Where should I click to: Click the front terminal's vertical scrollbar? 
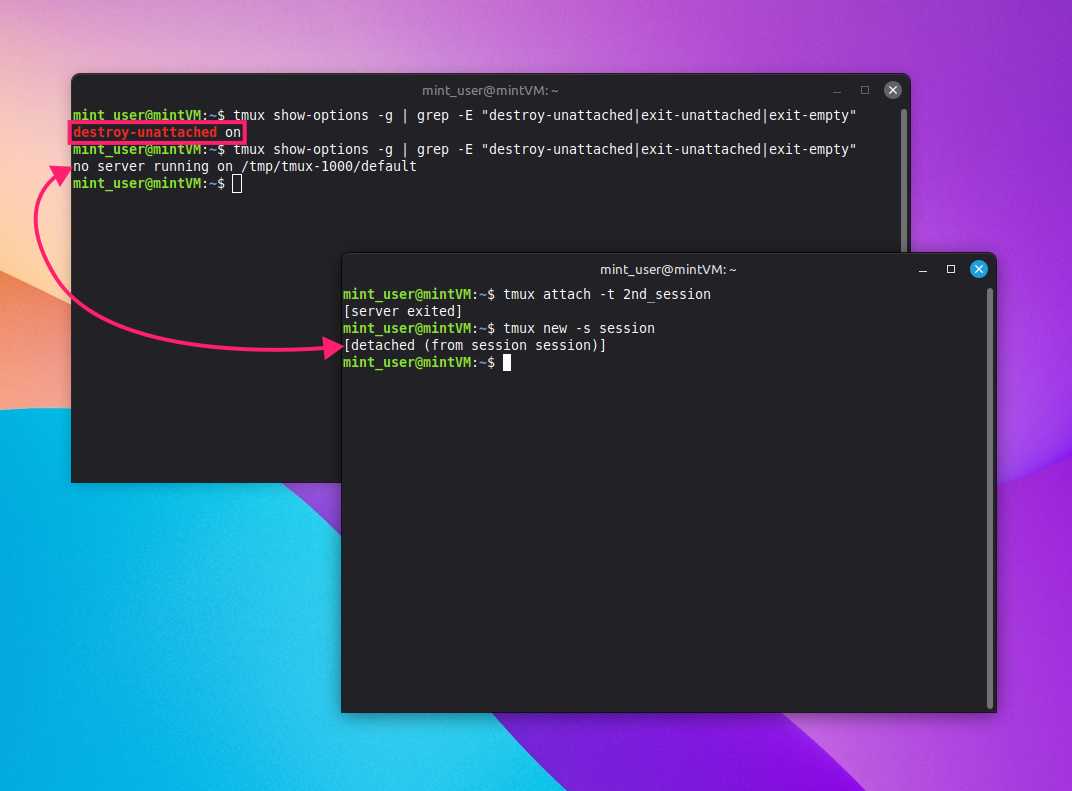point(989,498)
